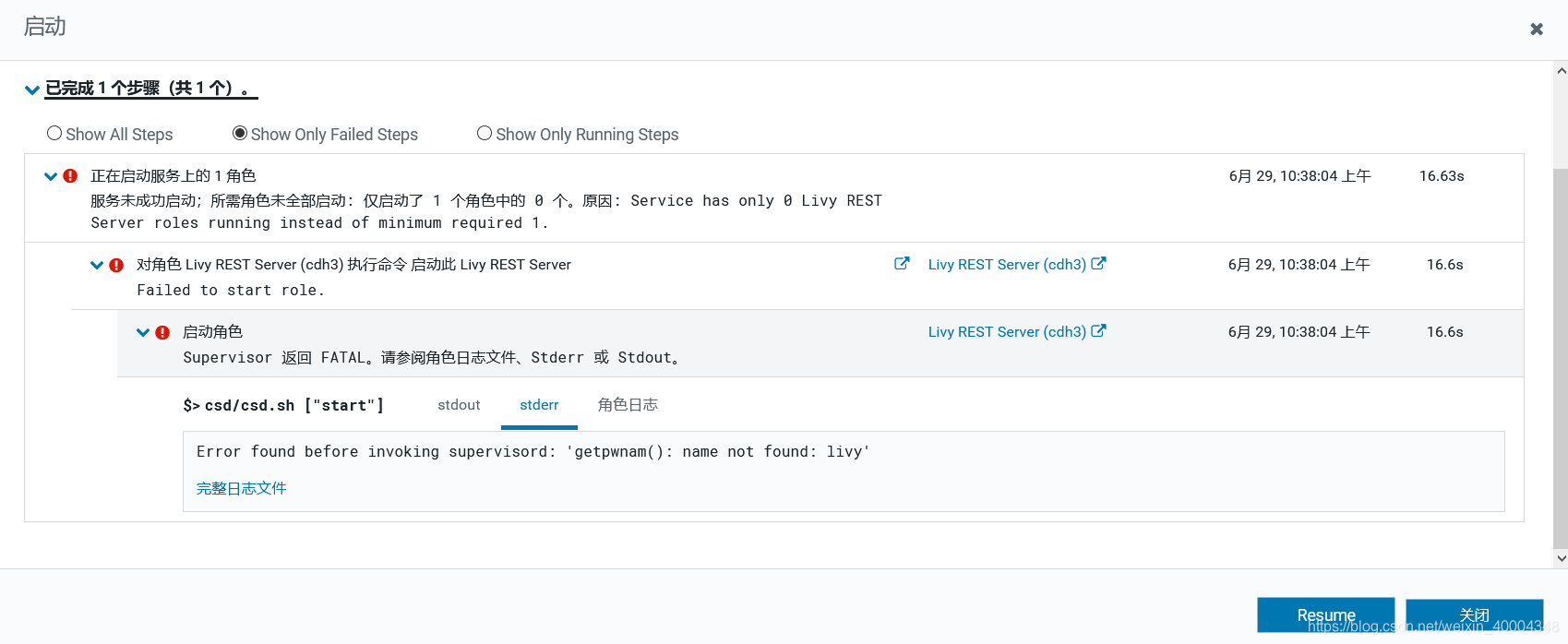Click the csd/csd.sh ["start"] command text
Screen dimensions: 1568x644
pyautogui.click(x=283, y=405)
